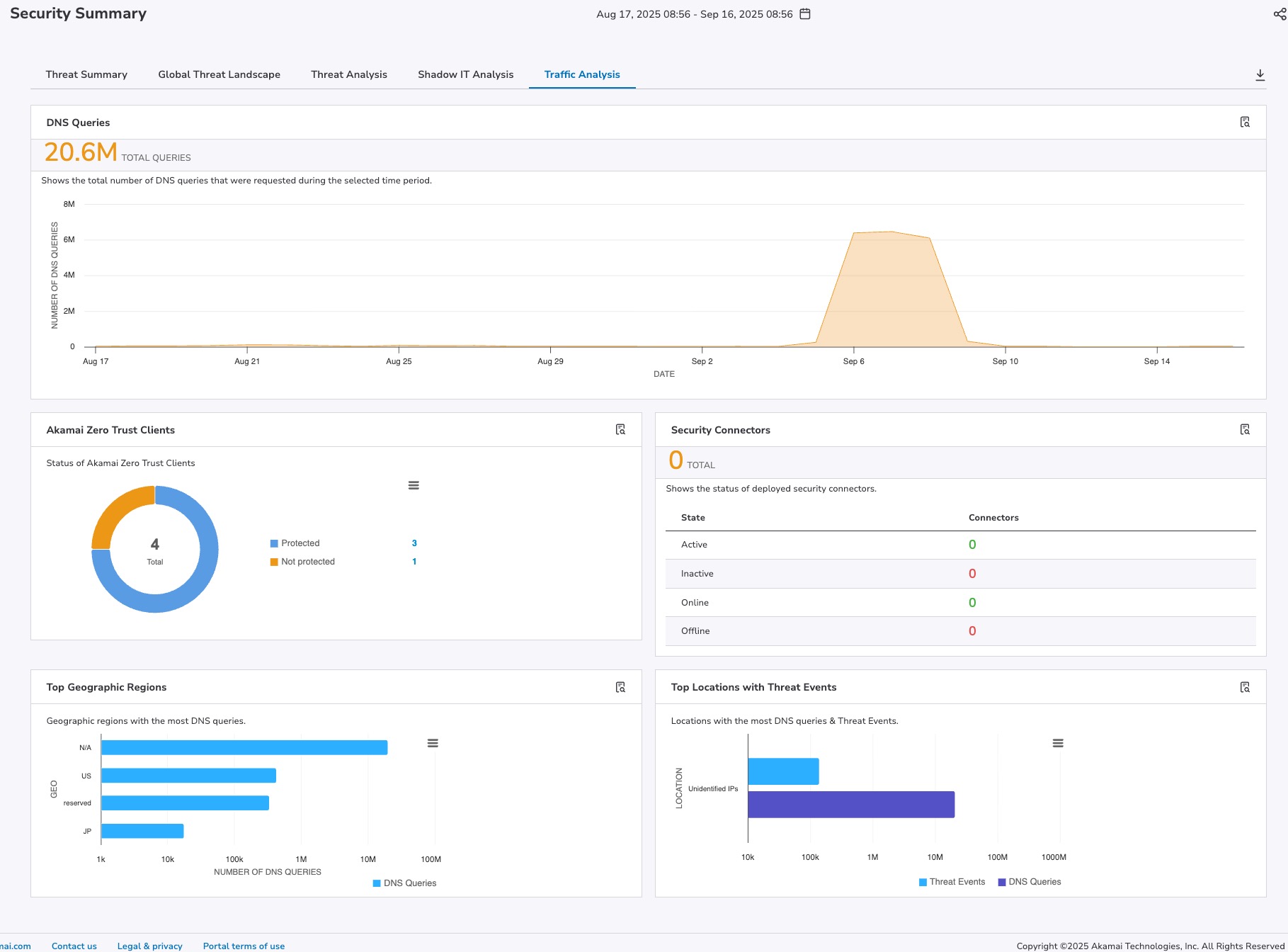The height and width of the screenshot is (952, 1288).
Task: Open Akamai Zero Trust Clients report icon
Action: [620, 430]
